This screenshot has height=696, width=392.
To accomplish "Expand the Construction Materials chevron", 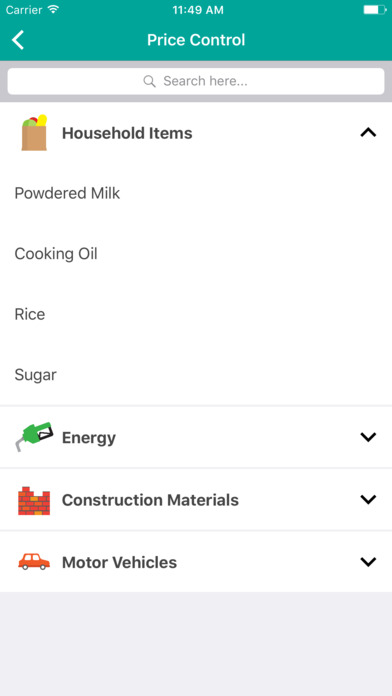I will click(368, 500).
